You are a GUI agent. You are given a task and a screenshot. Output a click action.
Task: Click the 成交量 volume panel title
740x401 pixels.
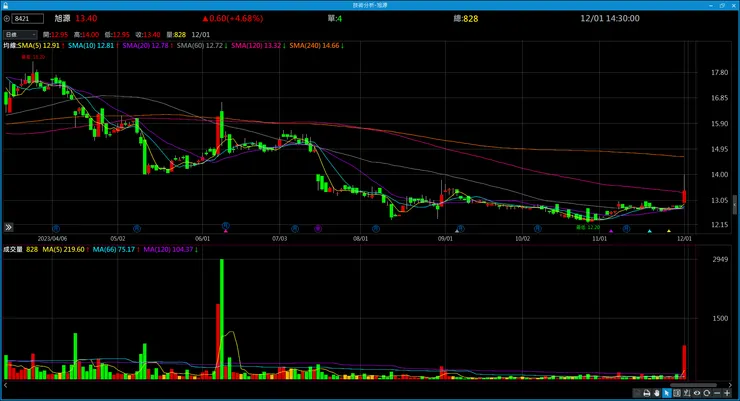13,250
